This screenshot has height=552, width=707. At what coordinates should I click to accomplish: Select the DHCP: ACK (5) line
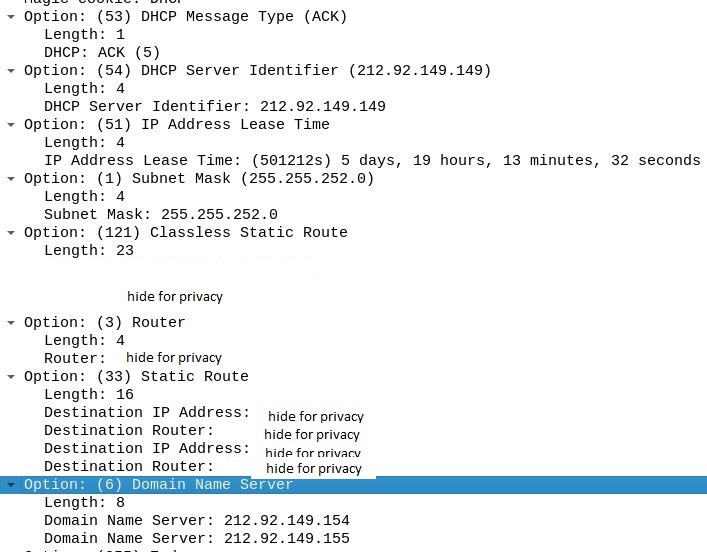click(x=102, y=52)
